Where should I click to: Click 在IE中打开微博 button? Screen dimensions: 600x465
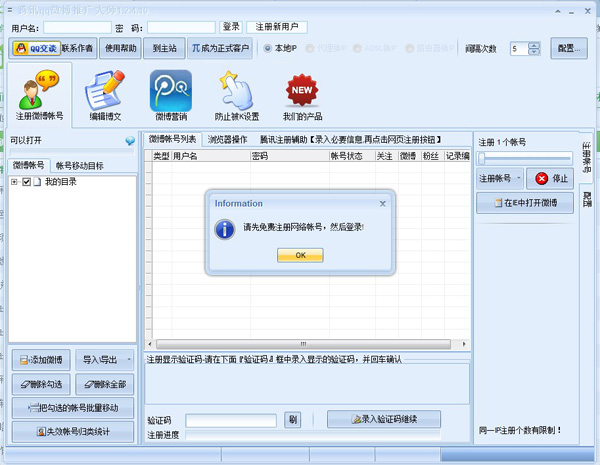(525, 203)
